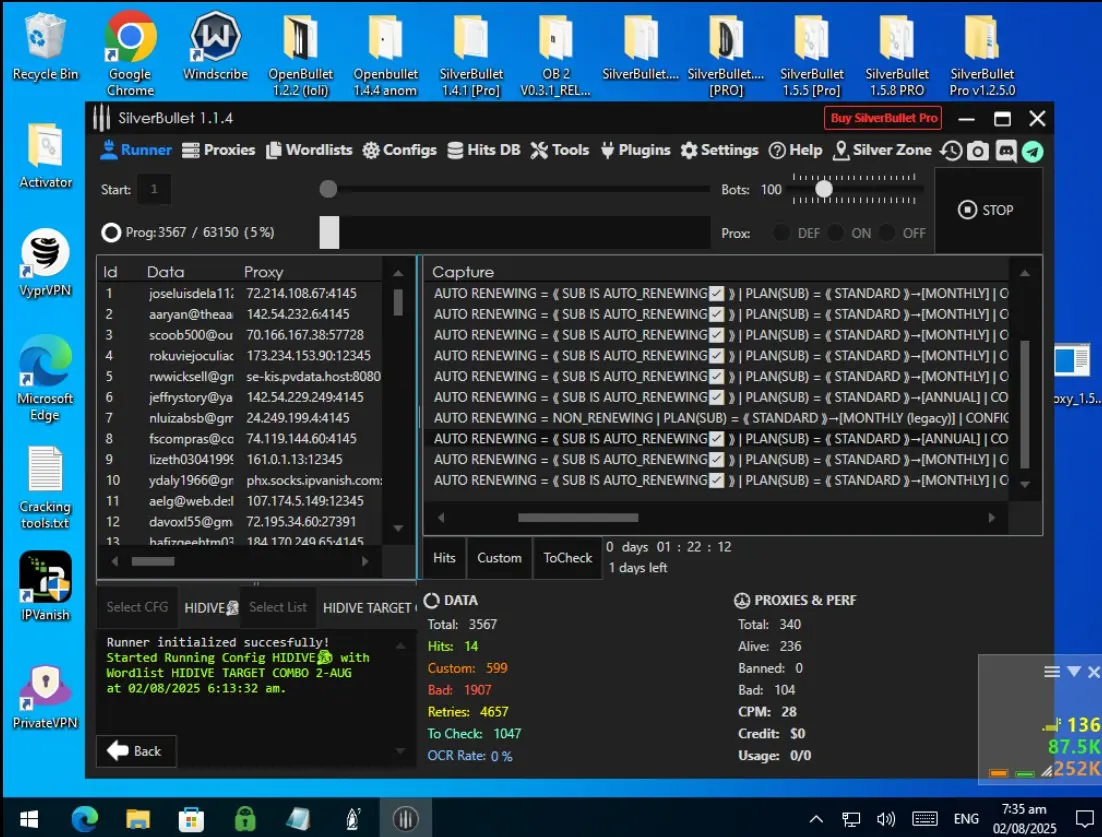1102x837 pixels.
Task: Open the Help tab
Action: tap(796, 150)
